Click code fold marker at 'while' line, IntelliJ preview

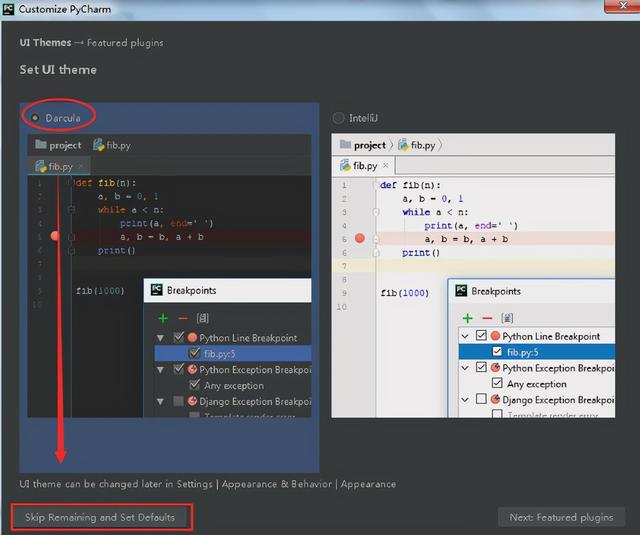376,212
